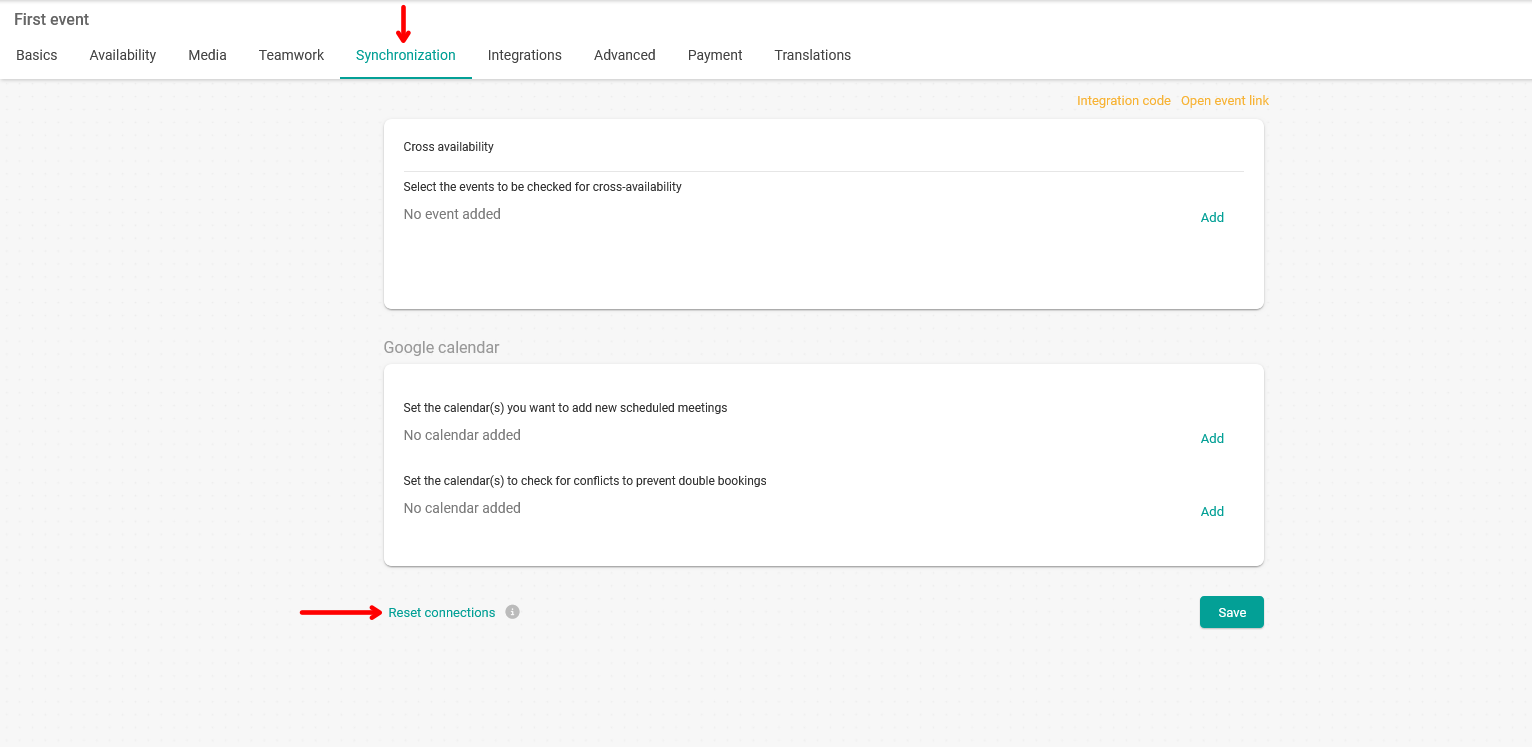Select the Synchronization tab
This screenshot has height=747, width=1532.
point(406,55)
